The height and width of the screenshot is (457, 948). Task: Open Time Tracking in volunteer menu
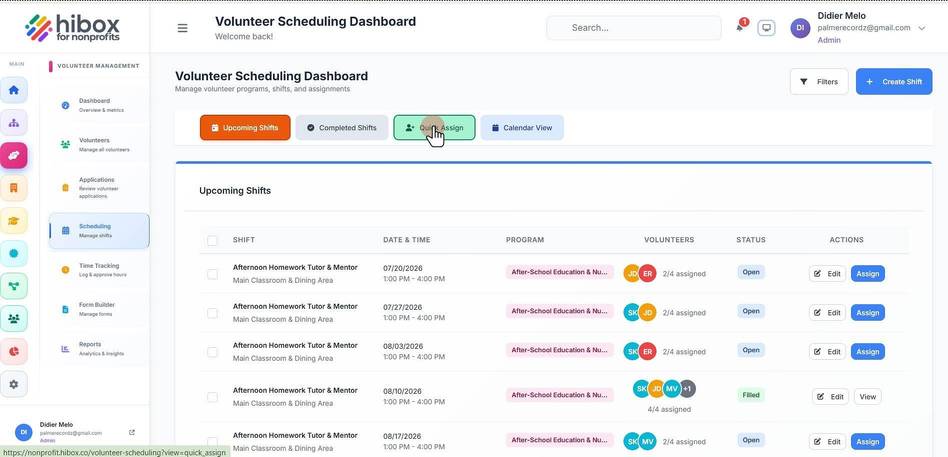99,270
